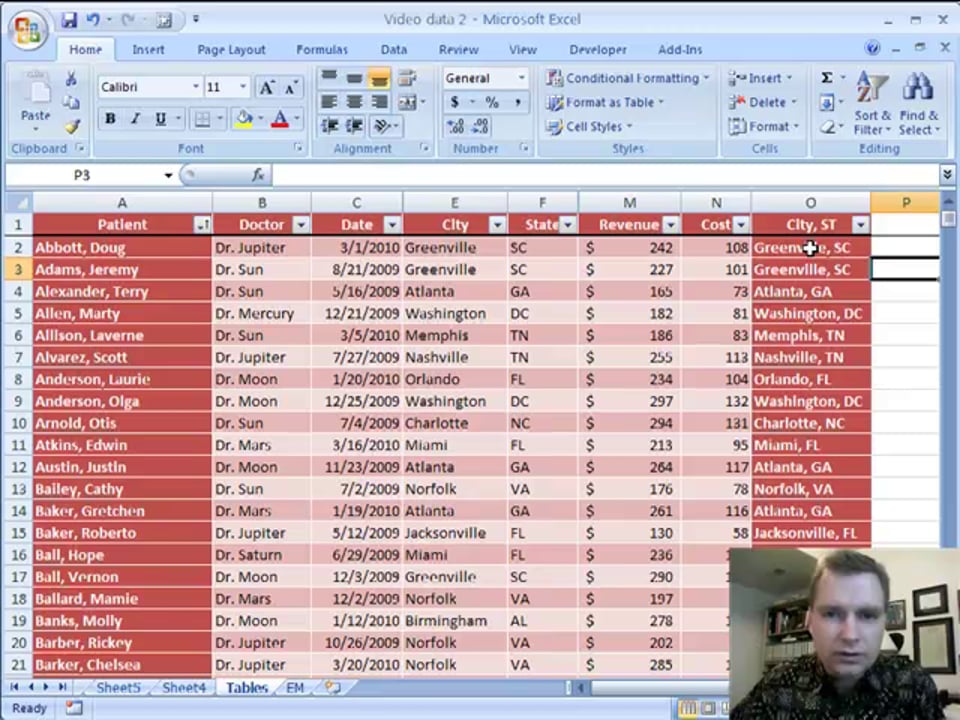960x720 pixels.
Task: Align text left
Action: point(329,102)
